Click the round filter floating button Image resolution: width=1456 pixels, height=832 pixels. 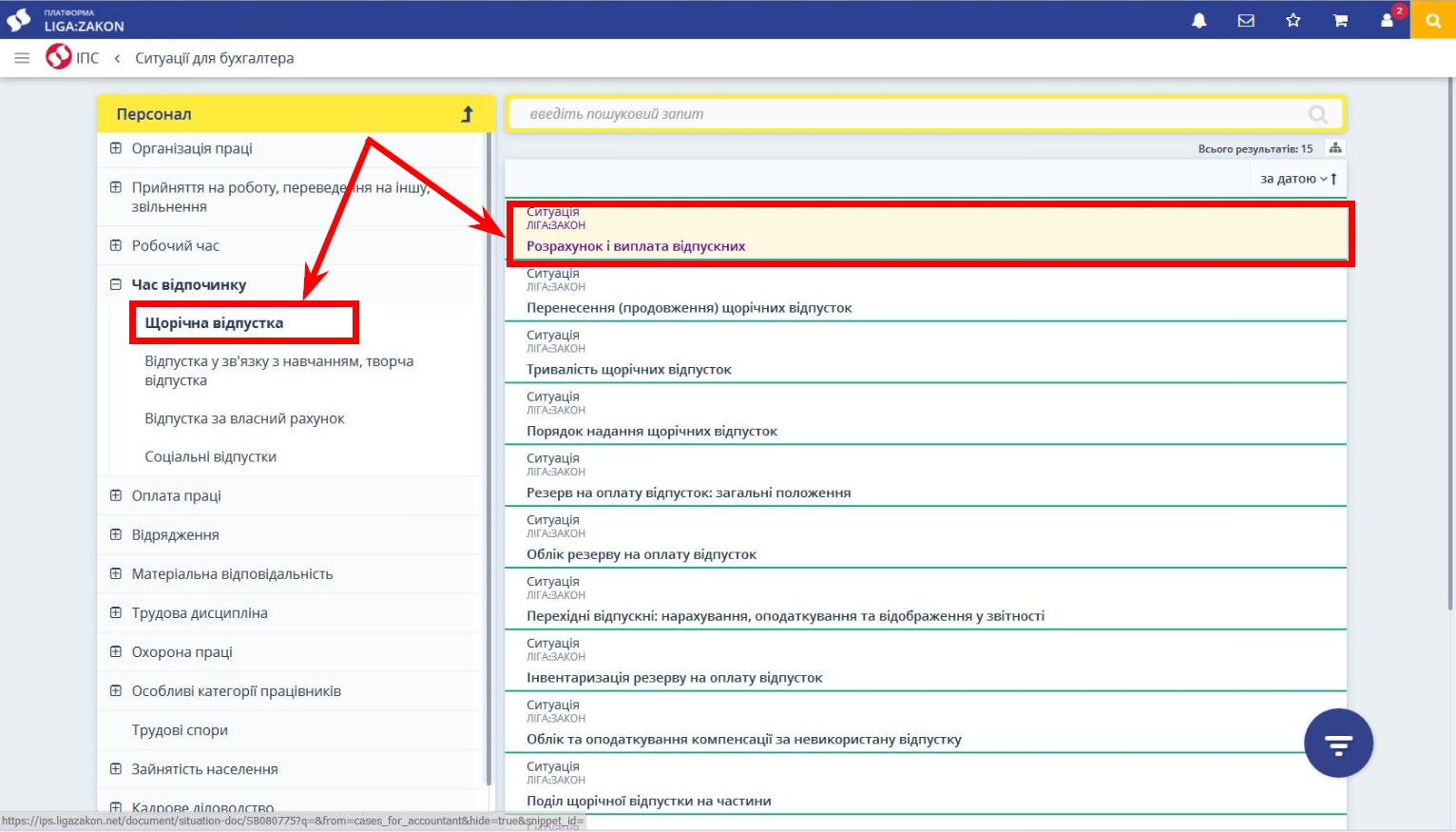click(x=1338, y=744)
